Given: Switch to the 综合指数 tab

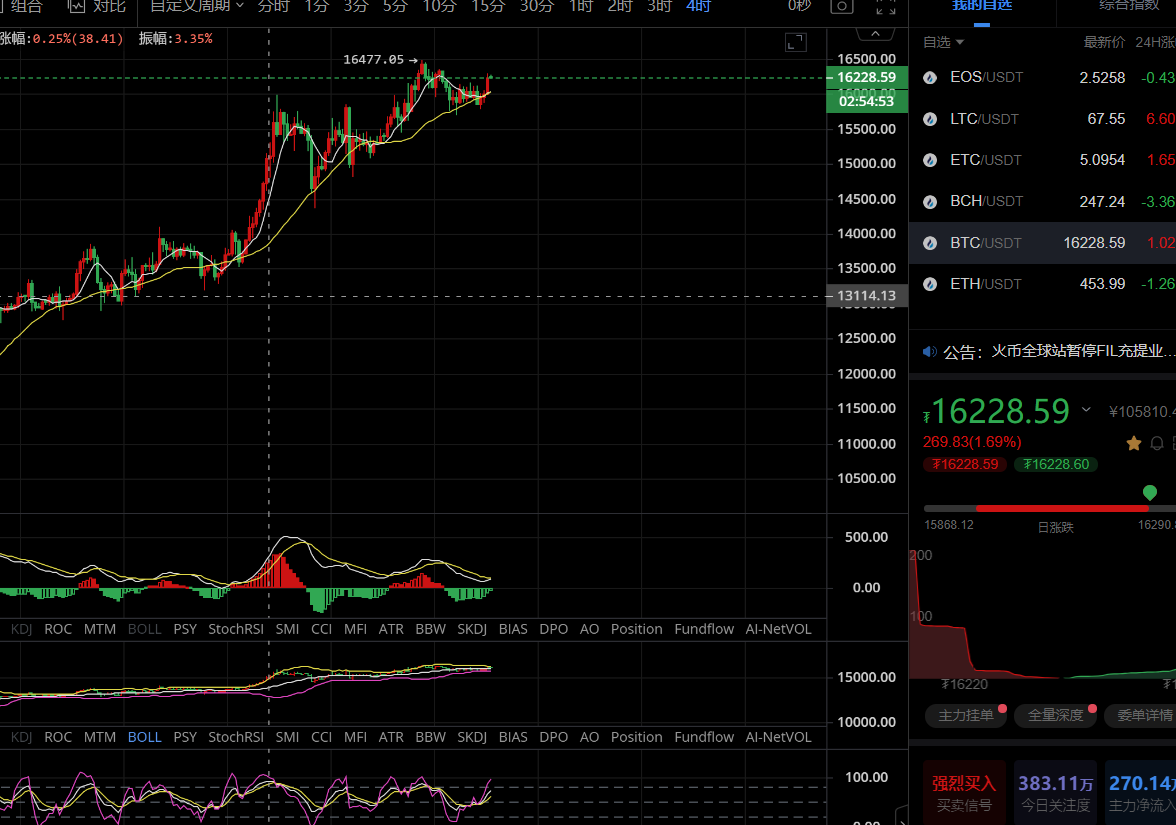Looking at the screenshot, I should click(x=1132, y=6).
